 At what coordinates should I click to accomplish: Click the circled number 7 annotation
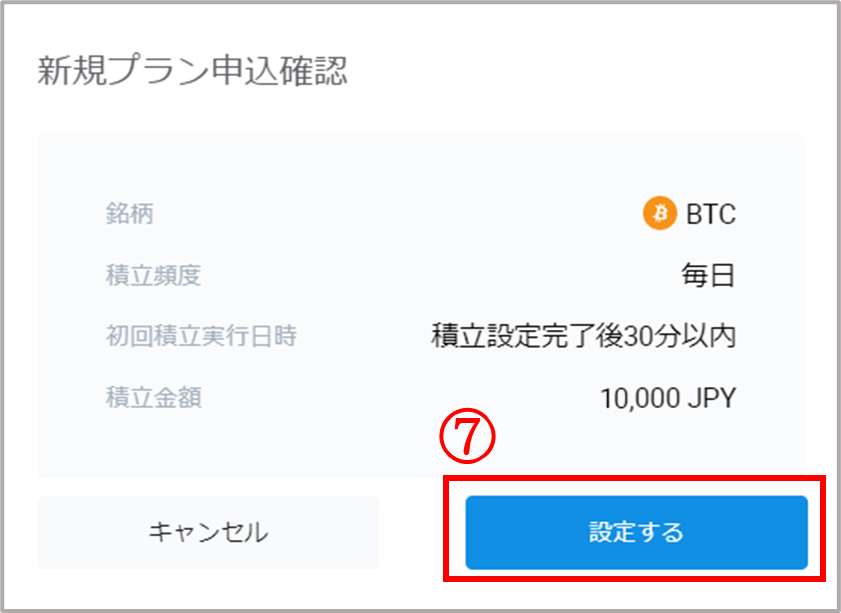coord(467,437)
